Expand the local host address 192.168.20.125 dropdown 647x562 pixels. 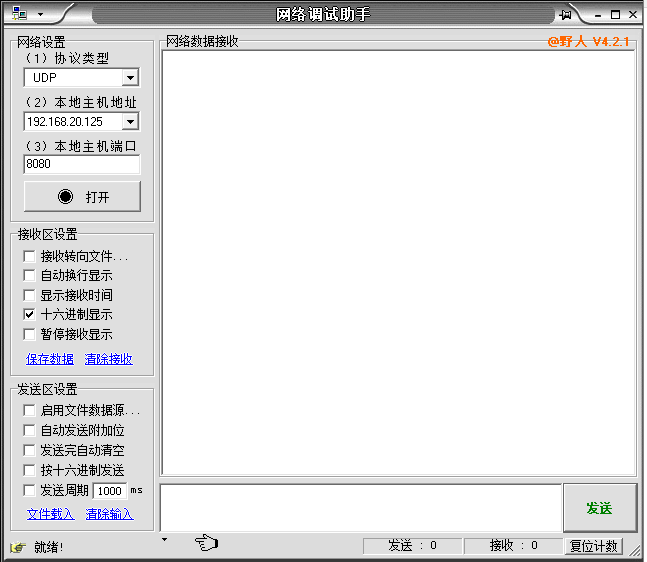[130, 121]
